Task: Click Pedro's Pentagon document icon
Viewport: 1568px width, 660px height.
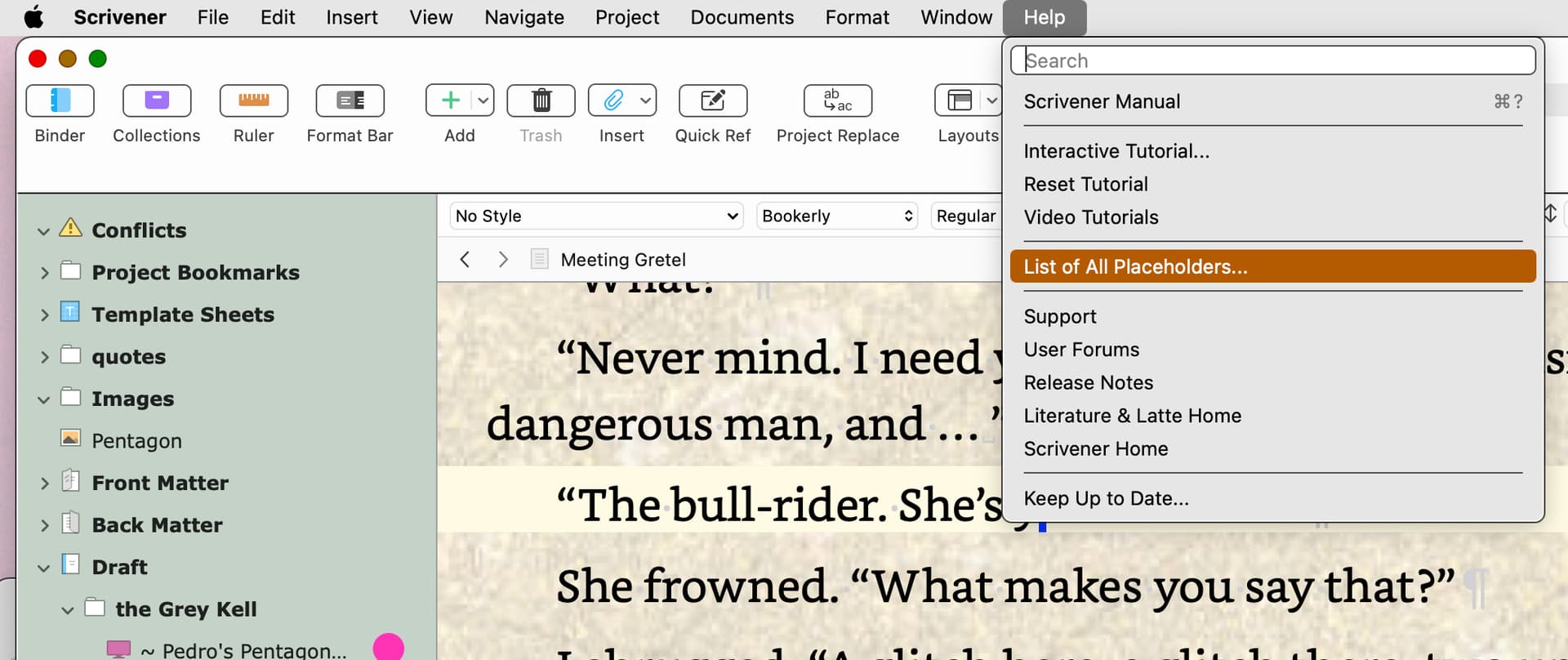Action: 118,649
